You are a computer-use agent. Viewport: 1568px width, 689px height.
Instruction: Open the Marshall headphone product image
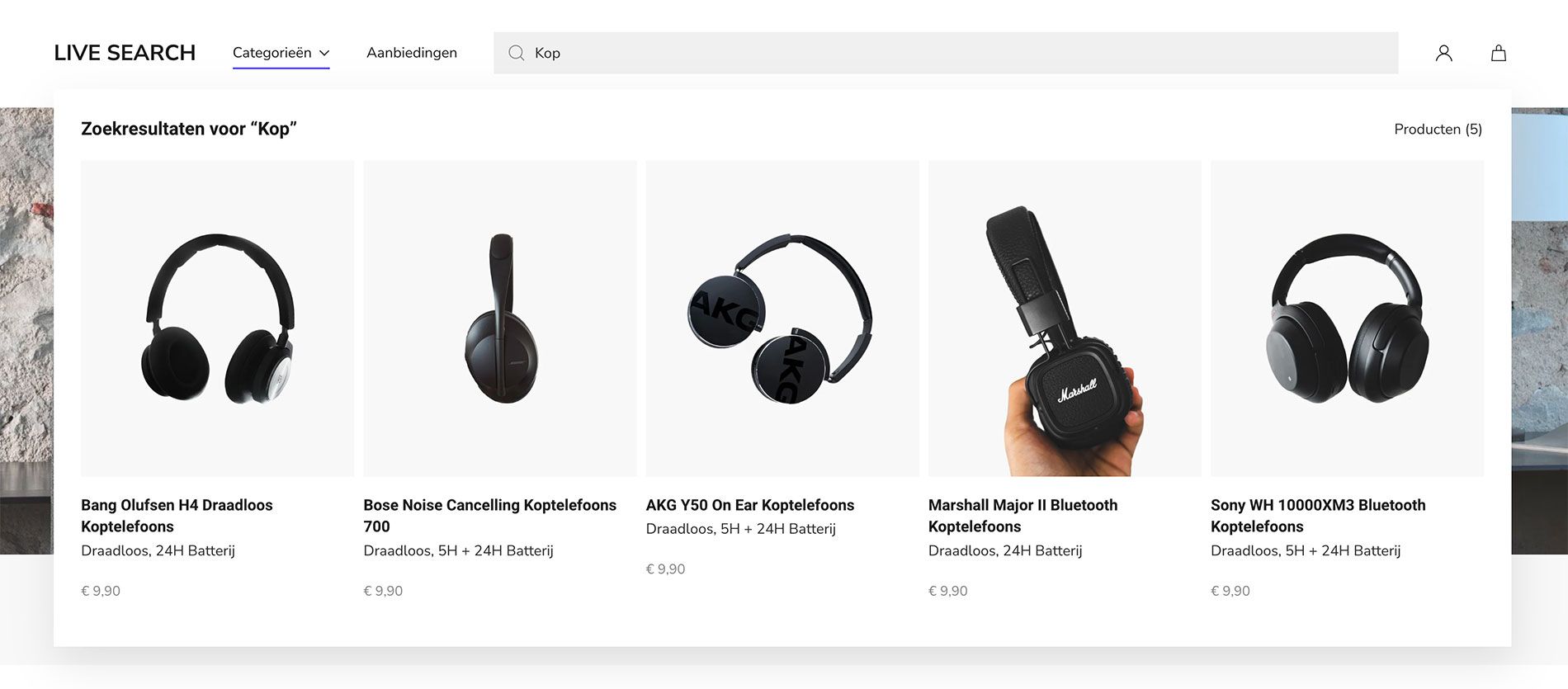1065,319
